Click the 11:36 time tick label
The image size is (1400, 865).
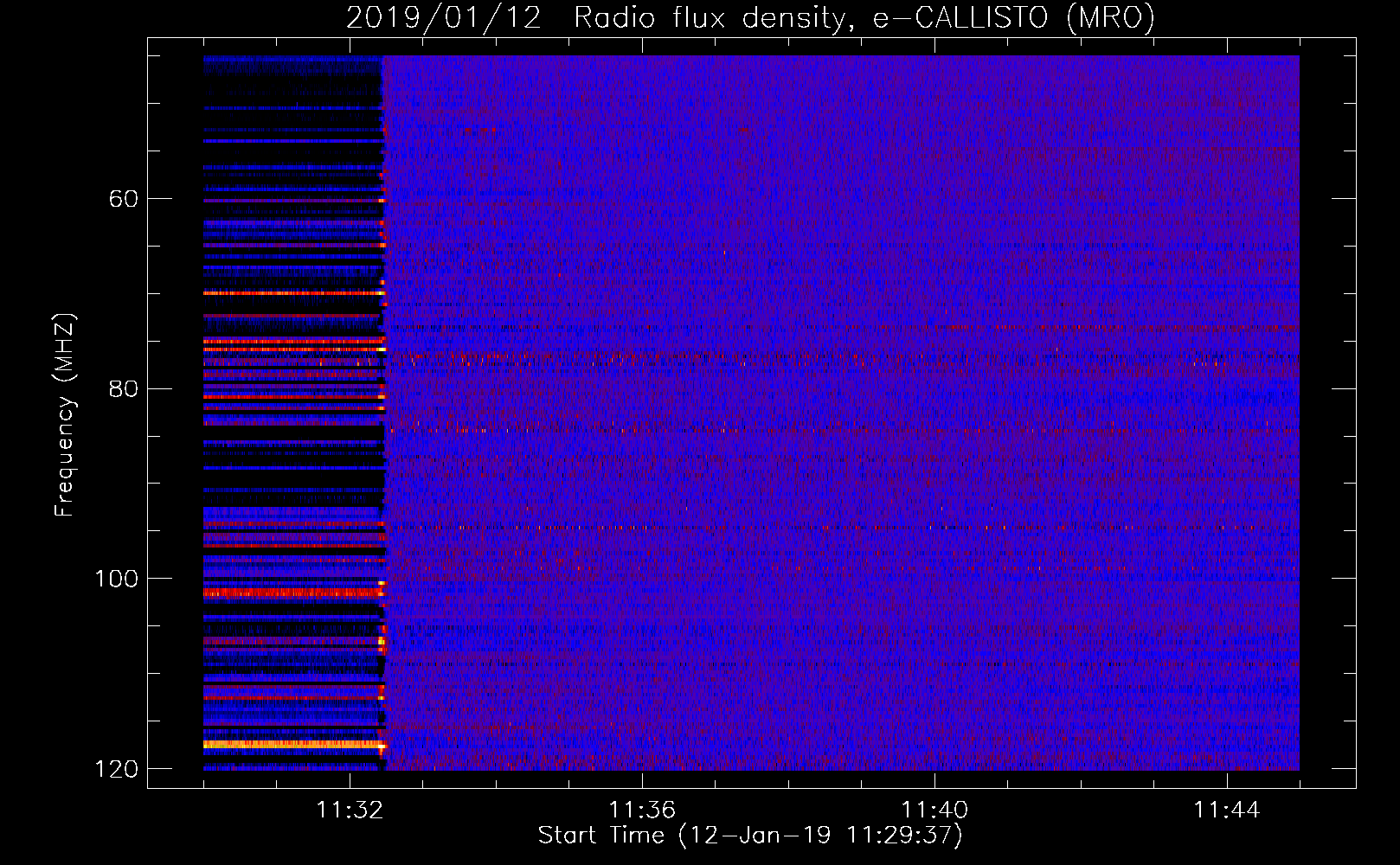click(642, 811)
